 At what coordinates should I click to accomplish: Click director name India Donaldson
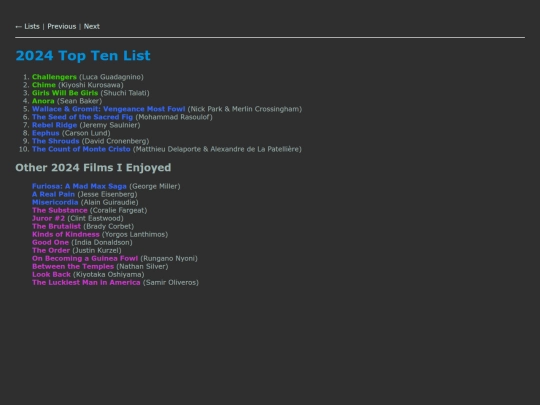(x=102, y=242)
